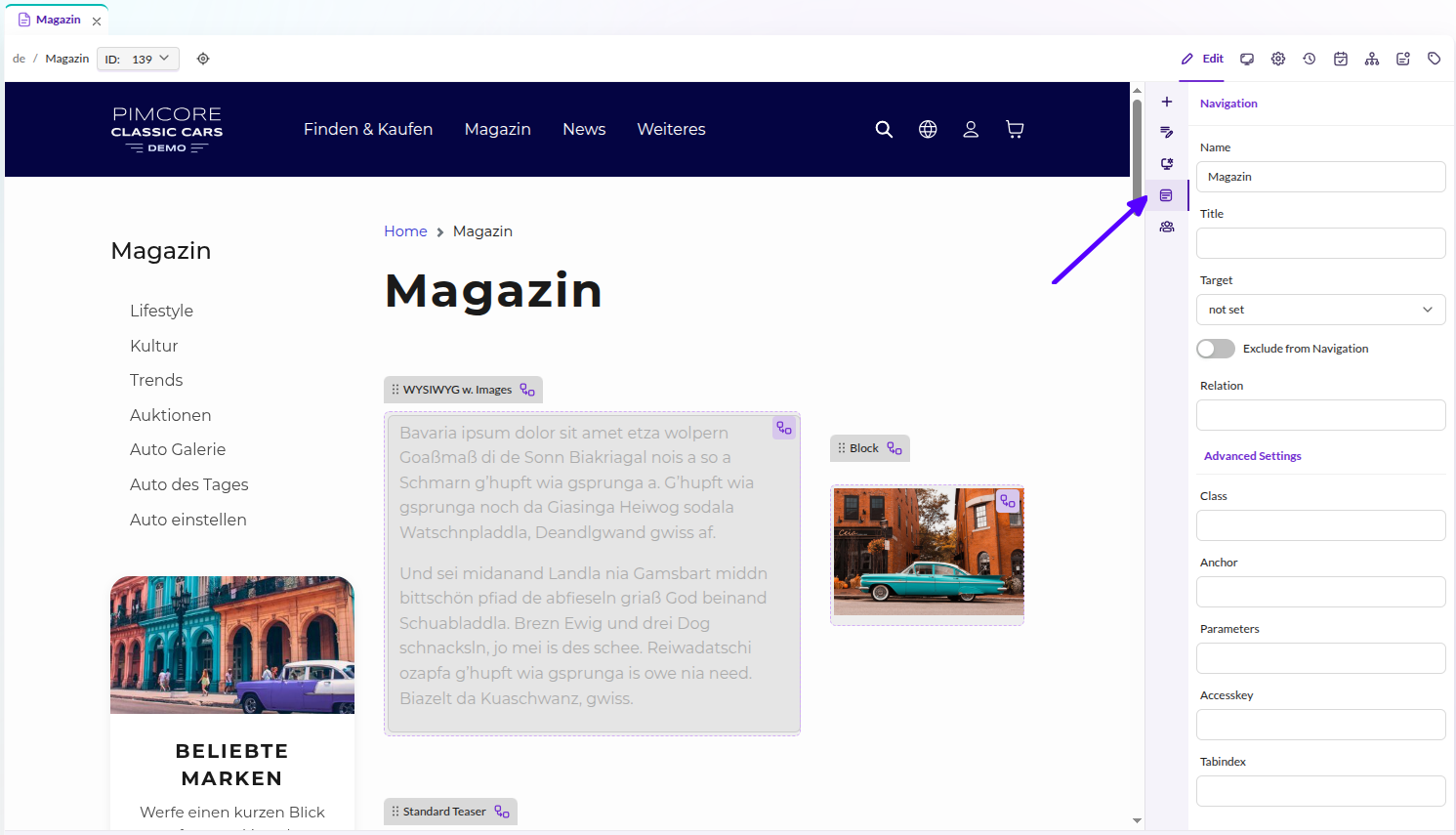Viewport: 1456px width, 835px height.
Task: Click the BELIEBTE MARKEN teaser heading
Action: (232, 765)
